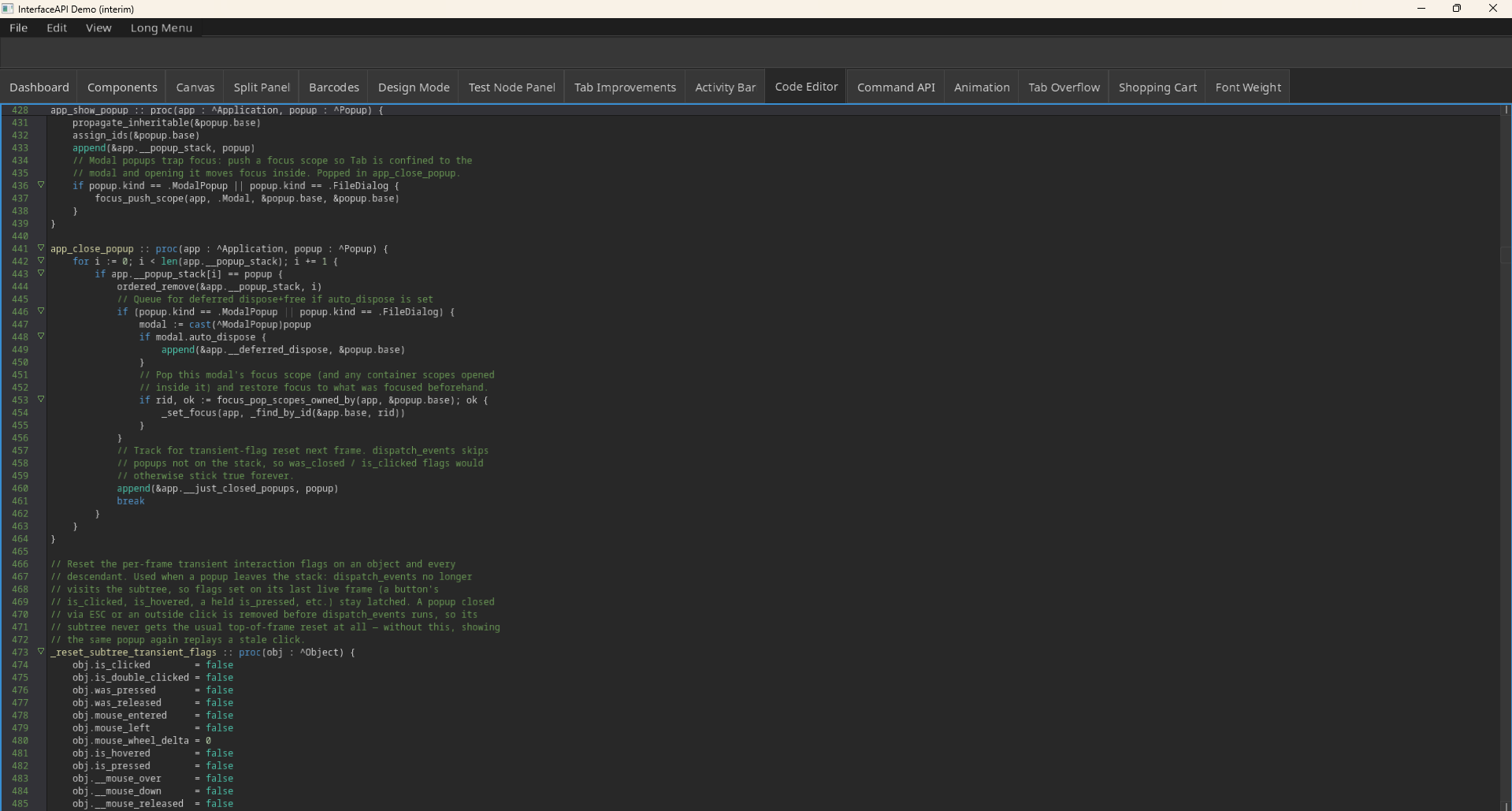Click 'obj.mouse_entered' line
The width and height of the screenshot is (1512, 811).
153,716
